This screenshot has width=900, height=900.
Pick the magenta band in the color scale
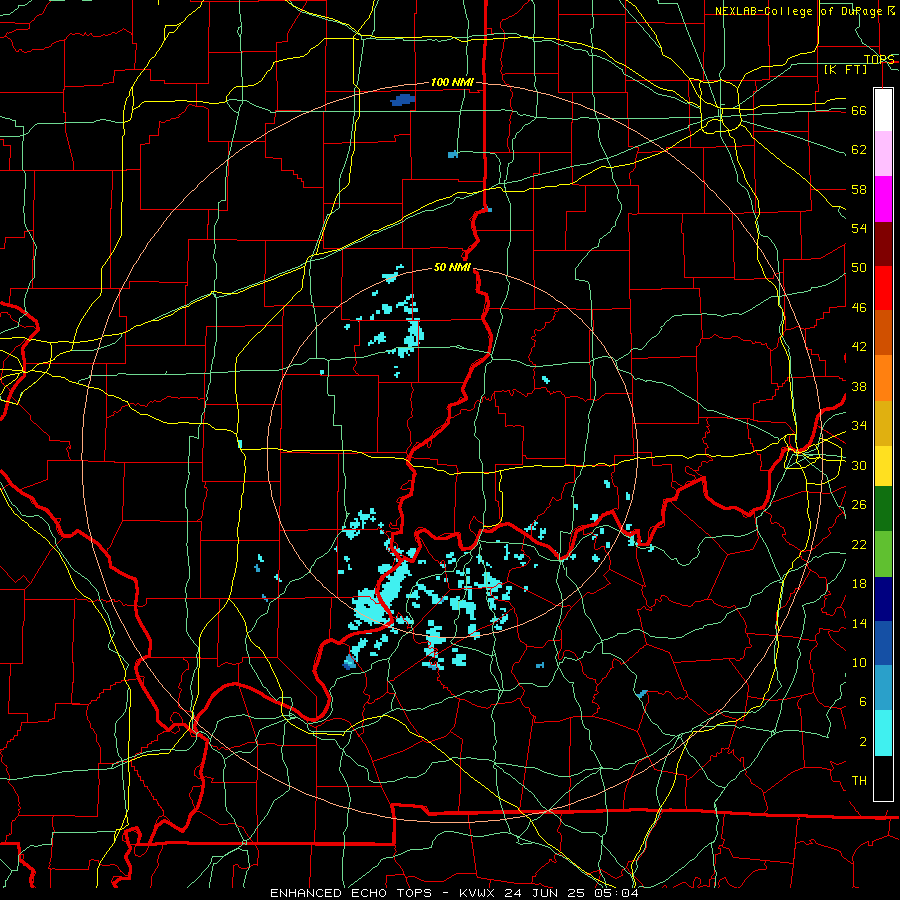click(x=883, y=199)
